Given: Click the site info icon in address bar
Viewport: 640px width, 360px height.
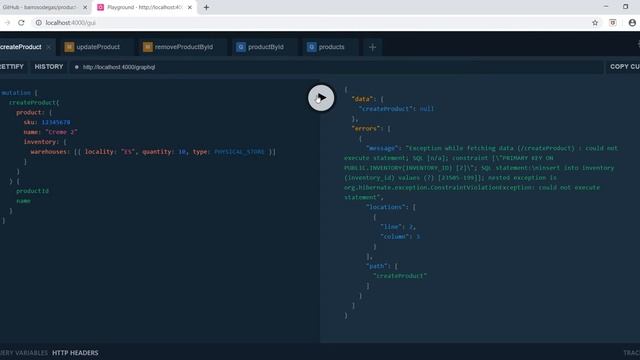Looking at the screenshot, I should tap(38, 23).
